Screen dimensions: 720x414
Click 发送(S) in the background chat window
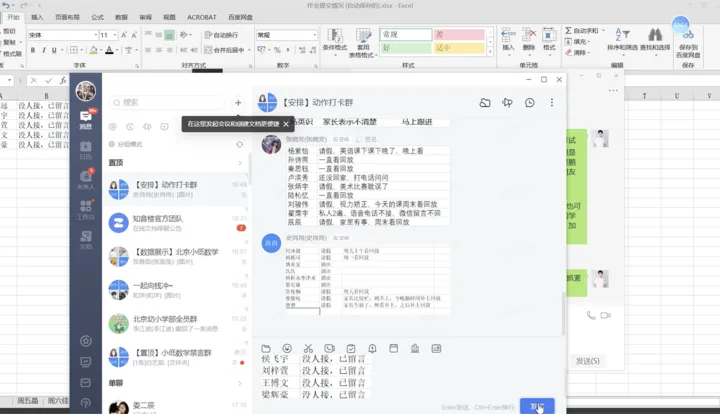(588, 361)
